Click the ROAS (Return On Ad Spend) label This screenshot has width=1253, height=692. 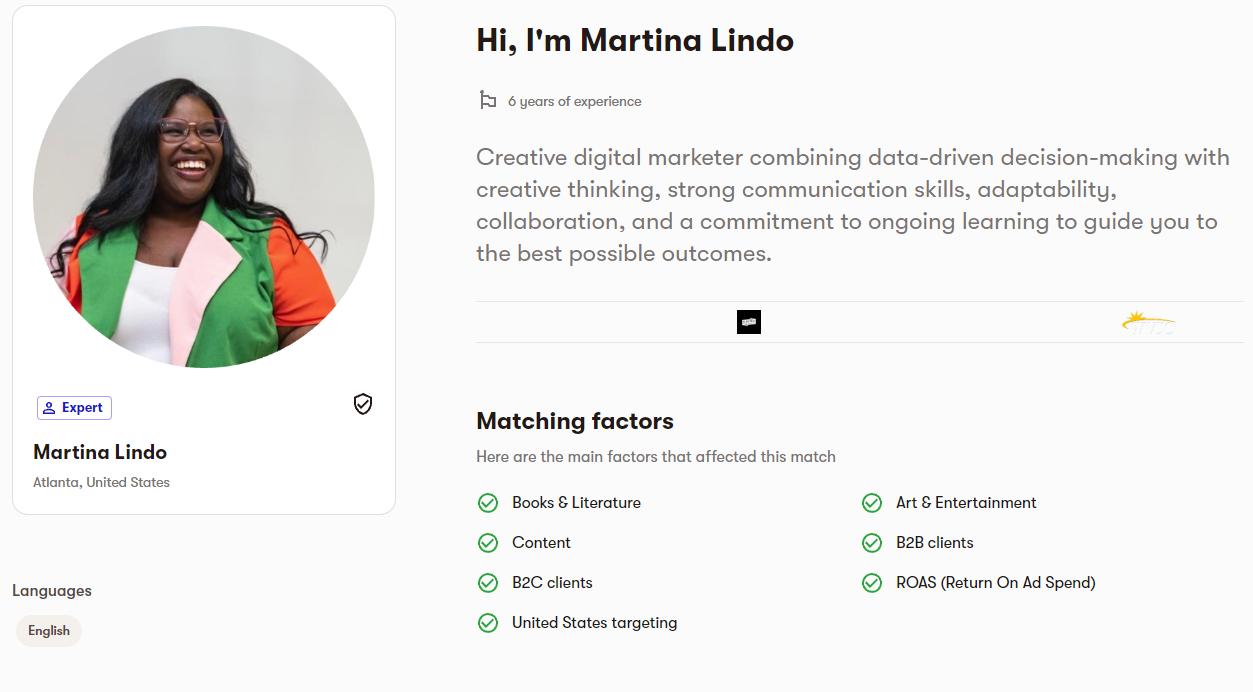(996, 583)
